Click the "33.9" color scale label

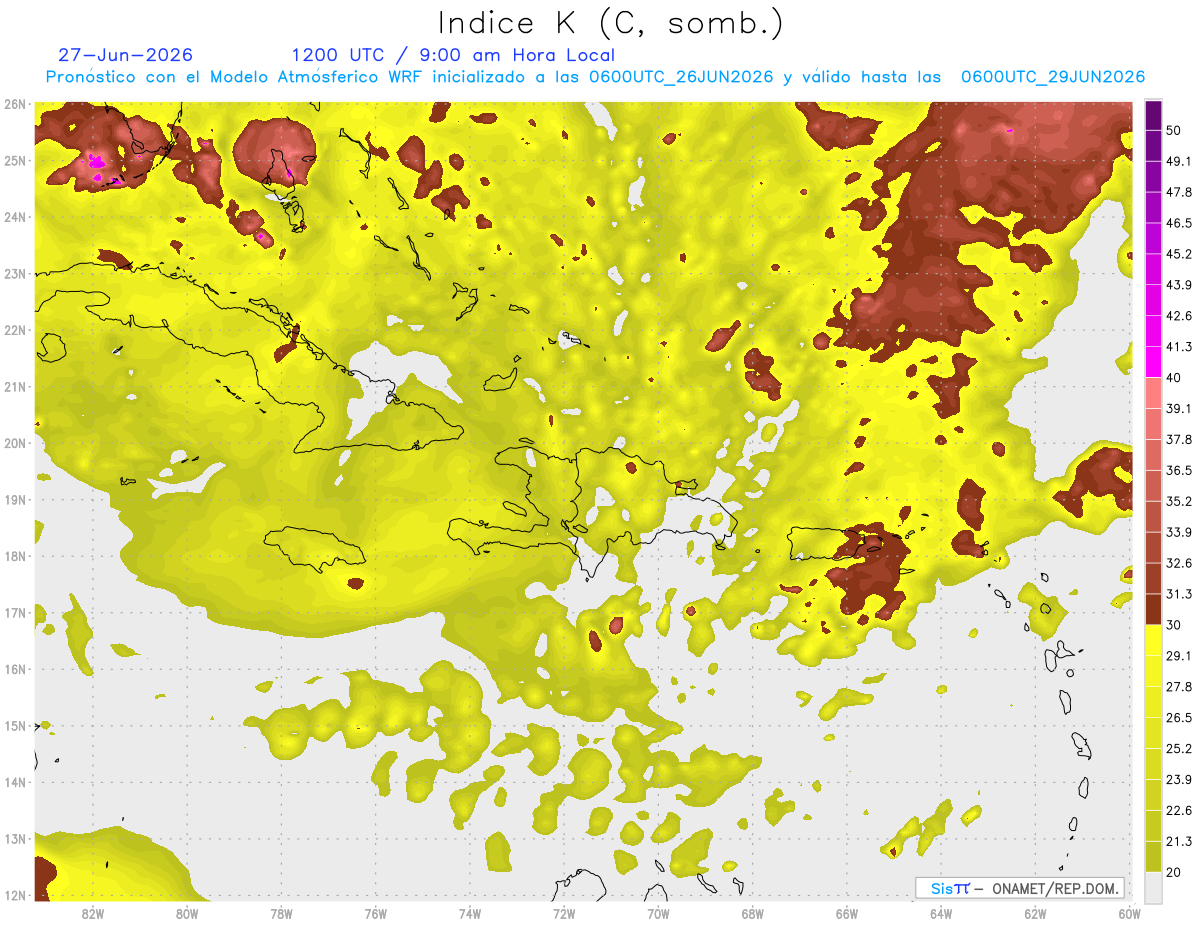click(x=1178, y=532)
